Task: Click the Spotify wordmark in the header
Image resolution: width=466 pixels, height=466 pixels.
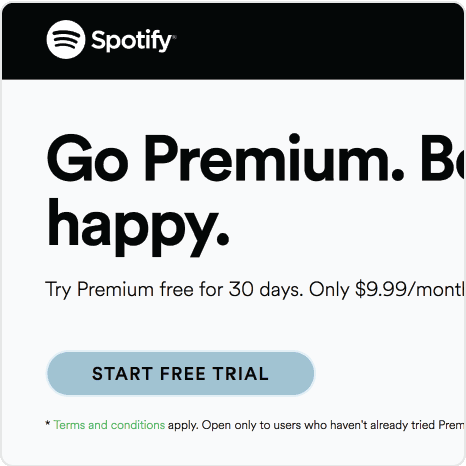Action: click(131, 41)
